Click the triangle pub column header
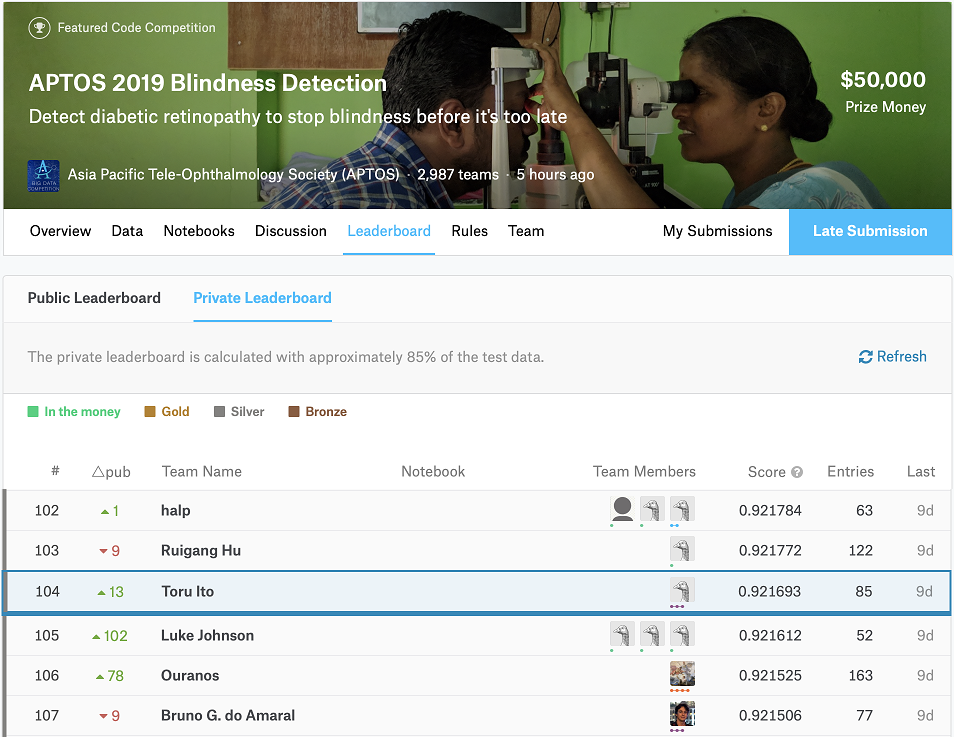This screenshot has height=737, width=954. [111, 472]
